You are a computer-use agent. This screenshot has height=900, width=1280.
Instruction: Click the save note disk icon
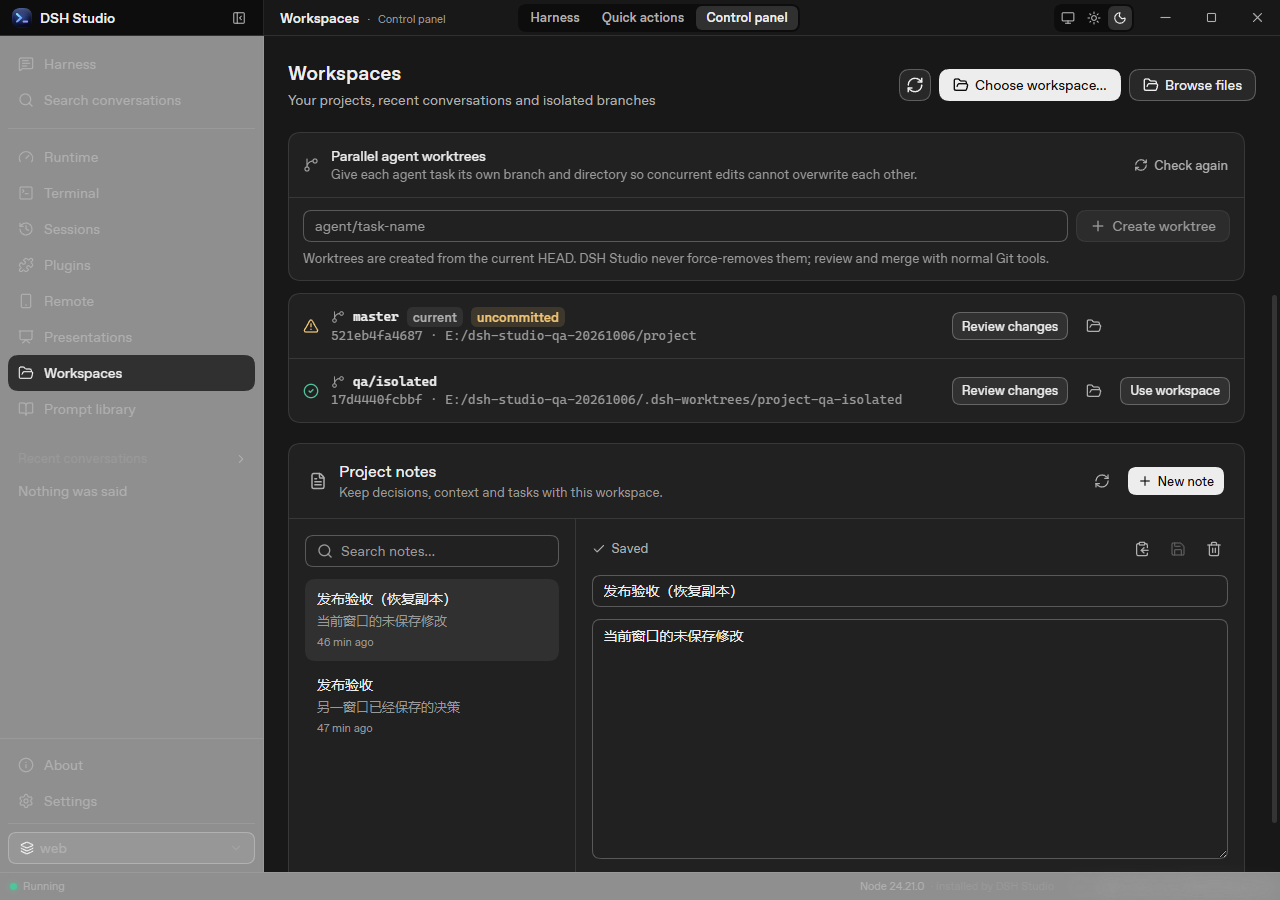tap(1178, 549)
